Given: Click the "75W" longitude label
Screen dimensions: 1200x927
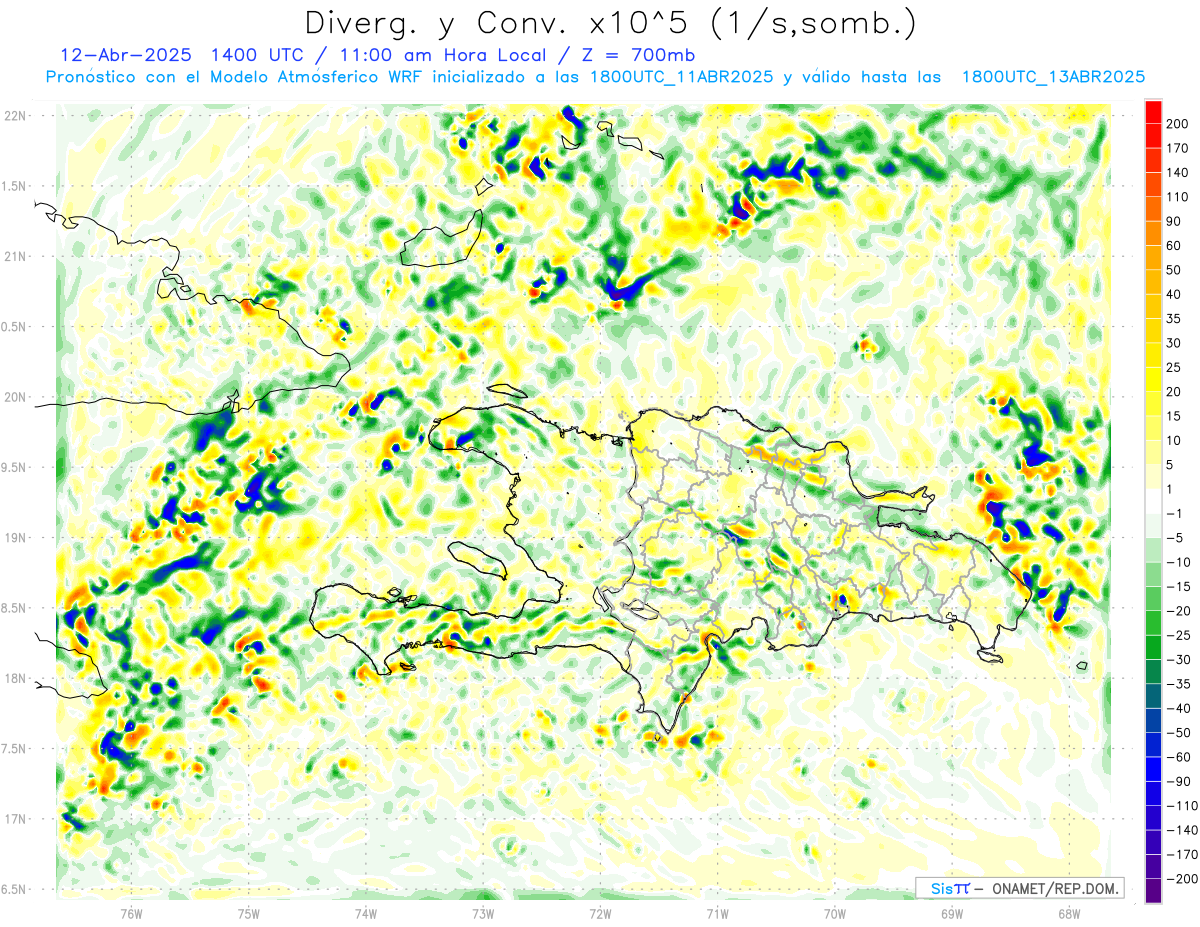Looking at the screenshot, I should tap(248, 913).
